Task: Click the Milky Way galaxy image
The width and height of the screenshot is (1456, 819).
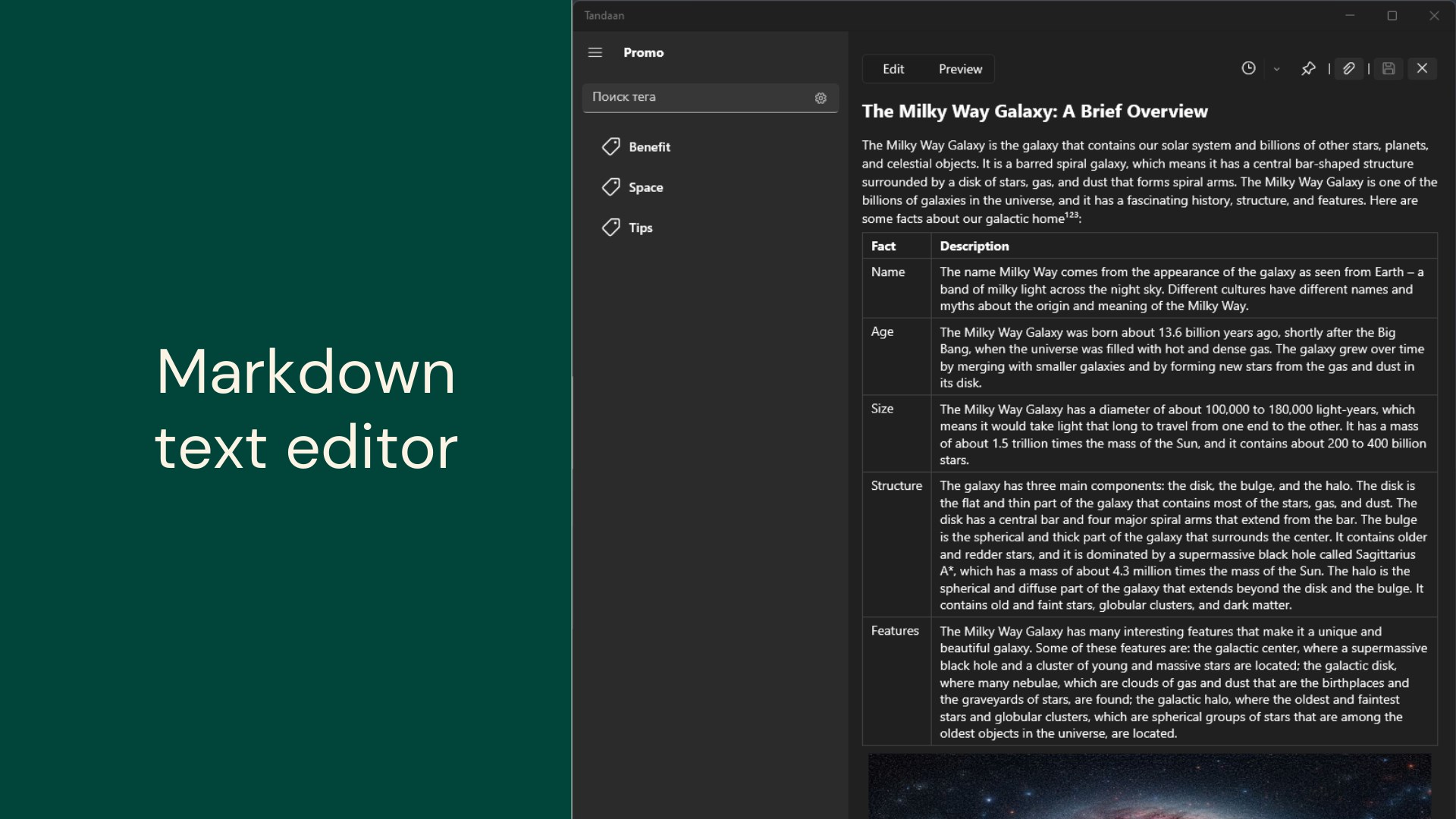Action: 1149,785
